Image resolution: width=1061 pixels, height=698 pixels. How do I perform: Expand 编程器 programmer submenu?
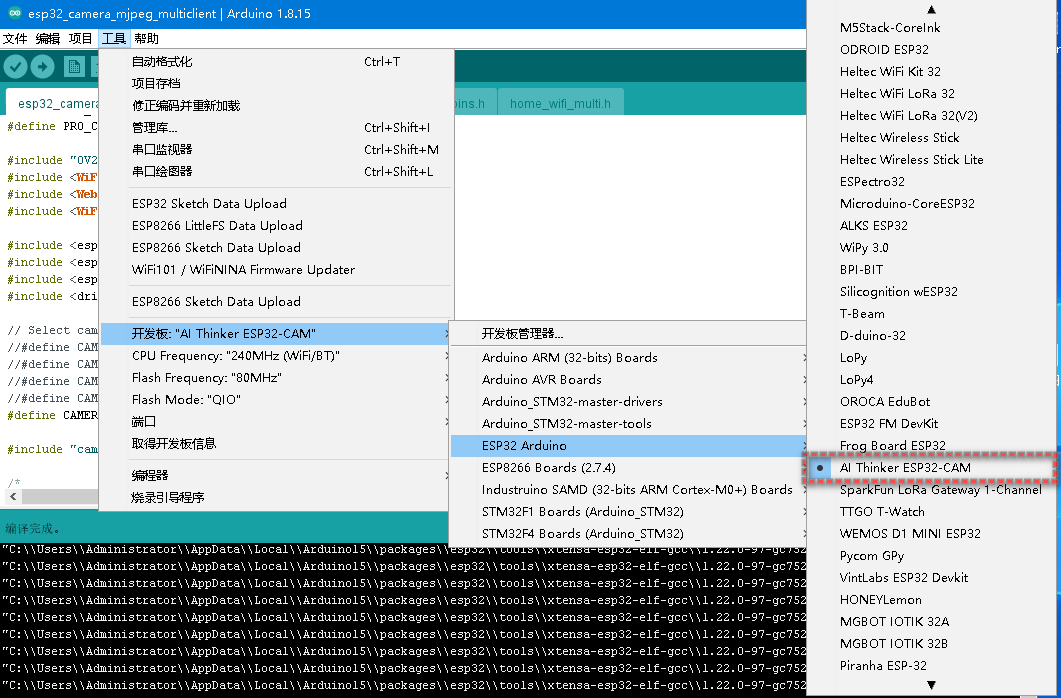275,475
